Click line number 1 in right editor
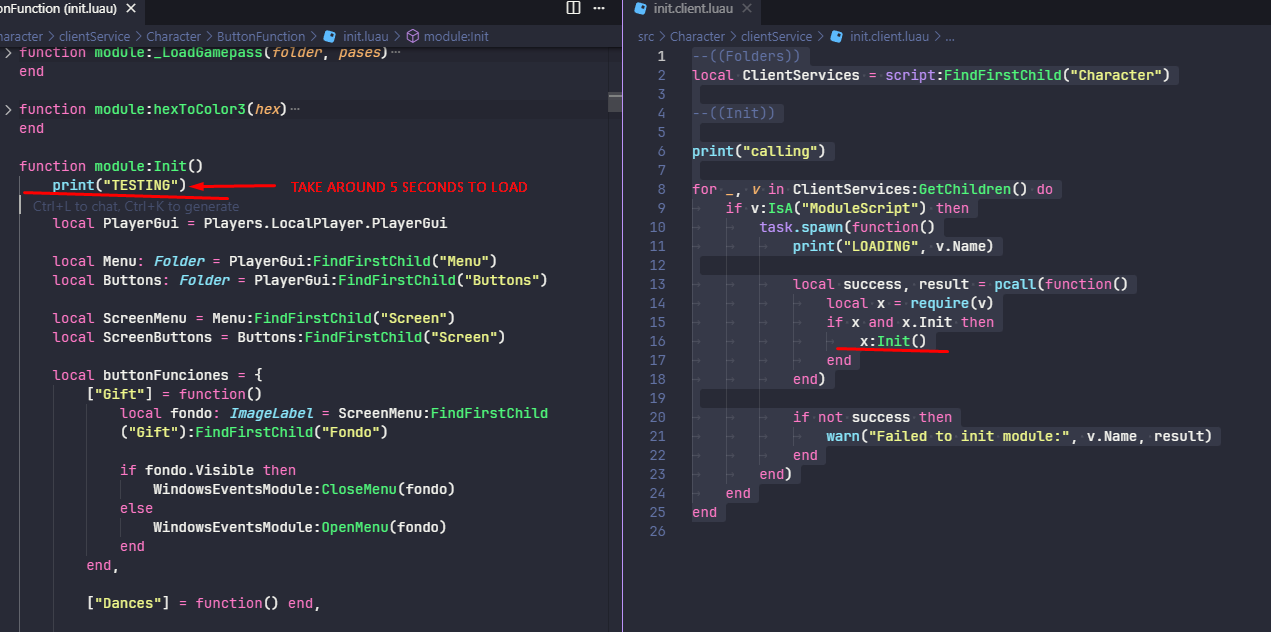The width and height of the screenshot is (1271, 632). coord(661,56)
